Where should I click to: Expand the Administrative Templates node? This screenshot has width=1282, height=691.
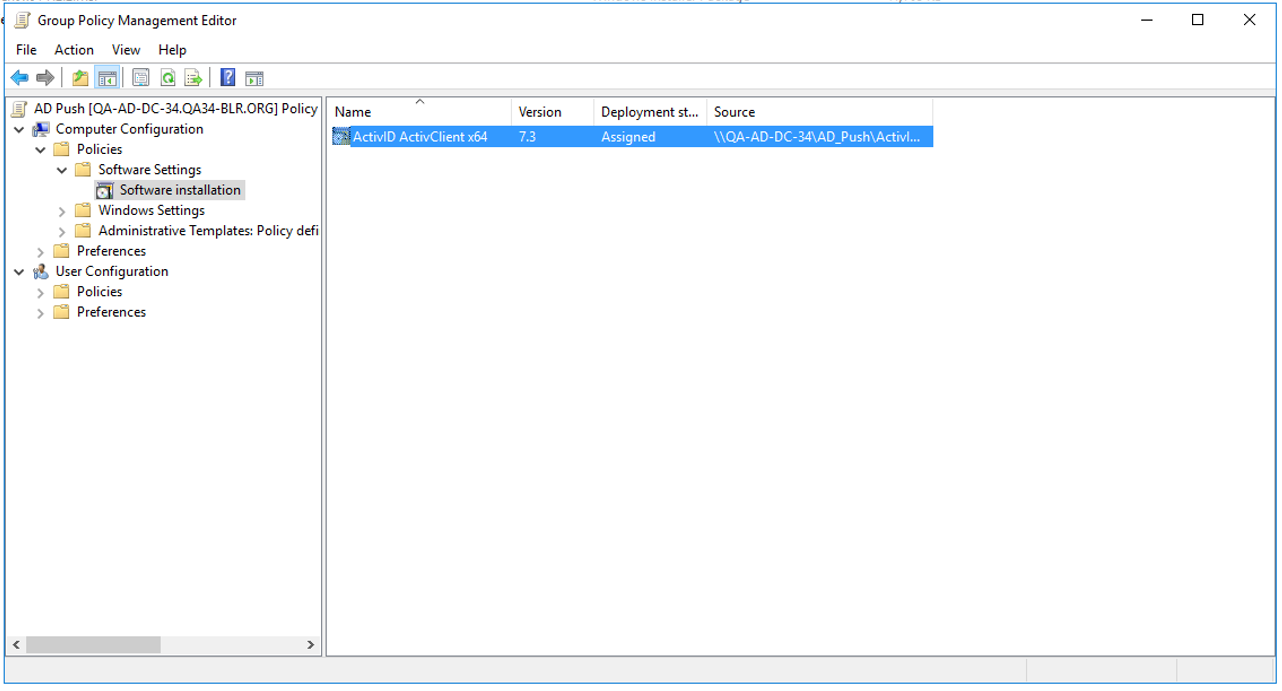(62, 230)
